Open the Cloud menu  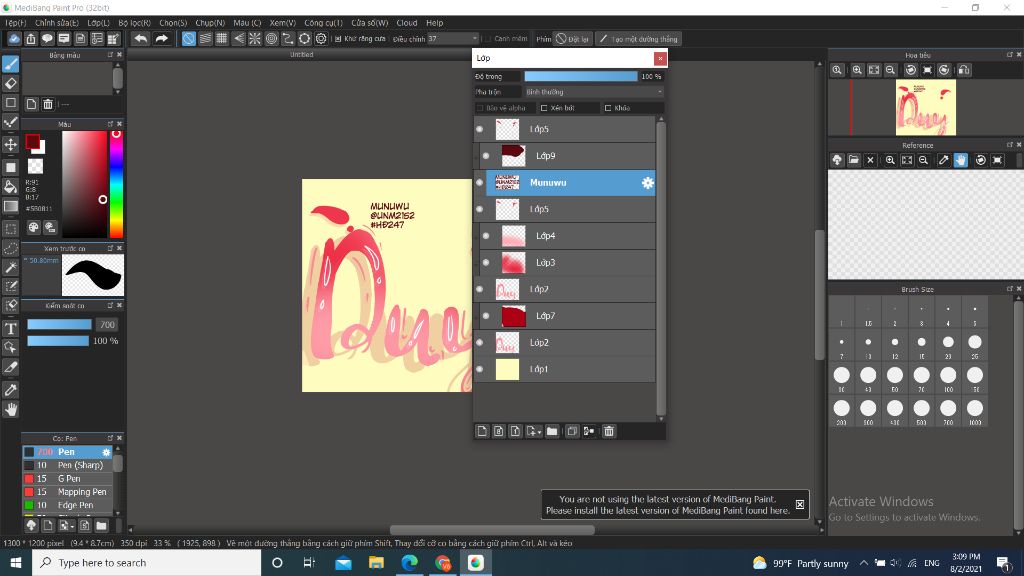pyautogui.click(x=407, y=23)
